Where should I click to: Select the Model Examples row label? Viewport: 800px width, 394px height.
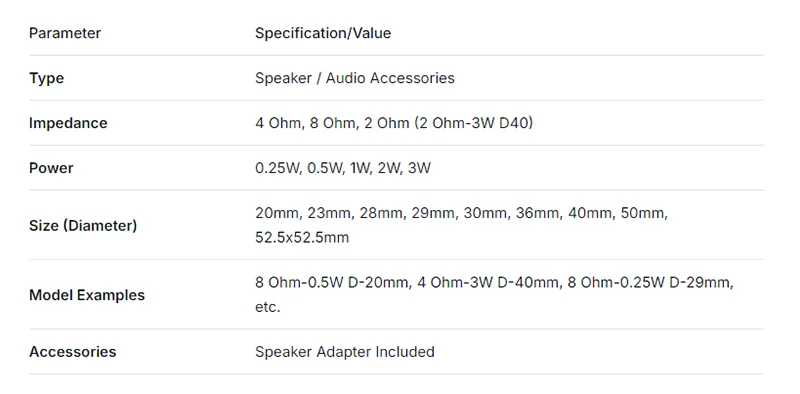87,294
